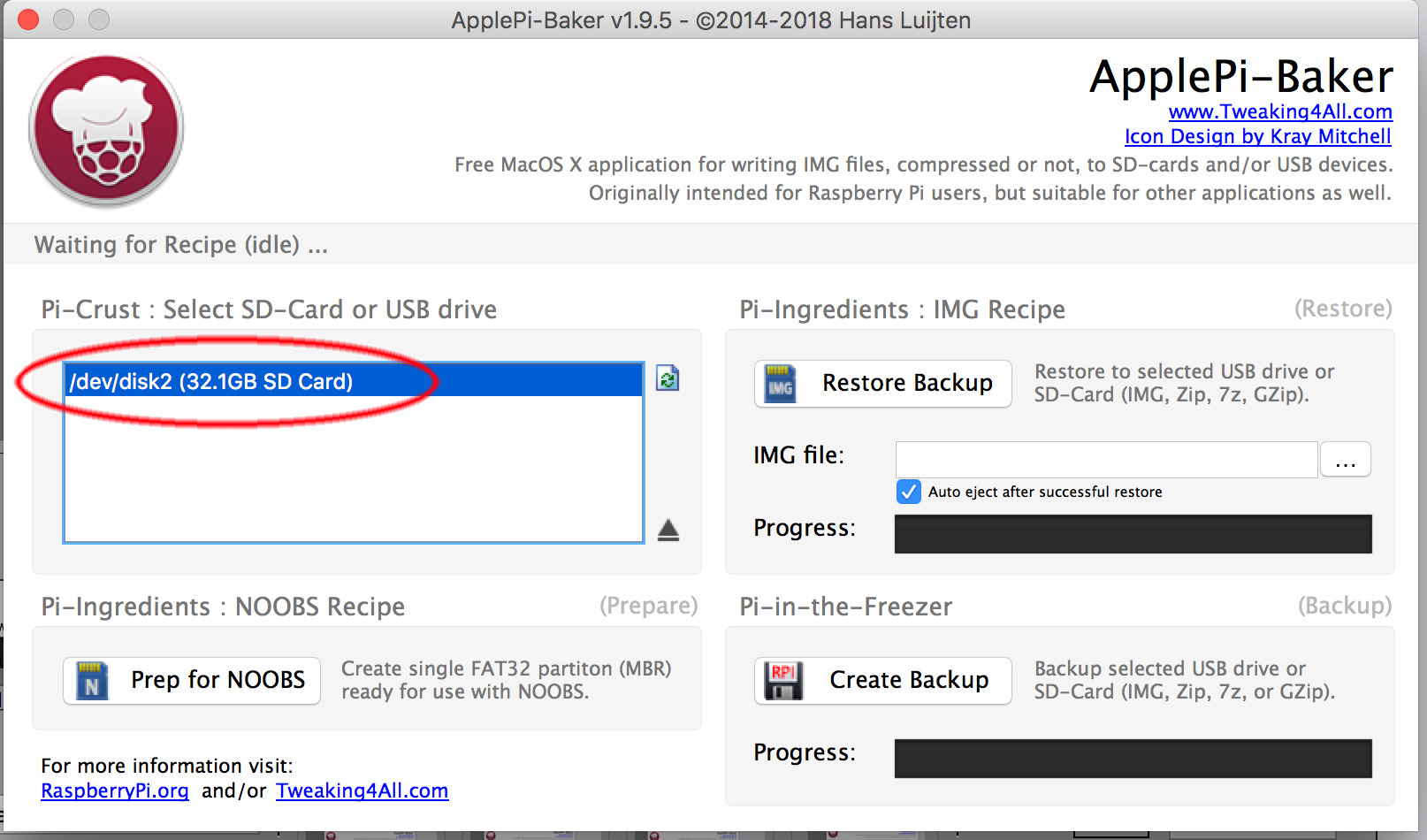The height and width of the screenshot is (840, 1427).
Task: Click the window title bar text
Action: pyautogui.click(x=711, y=19)
